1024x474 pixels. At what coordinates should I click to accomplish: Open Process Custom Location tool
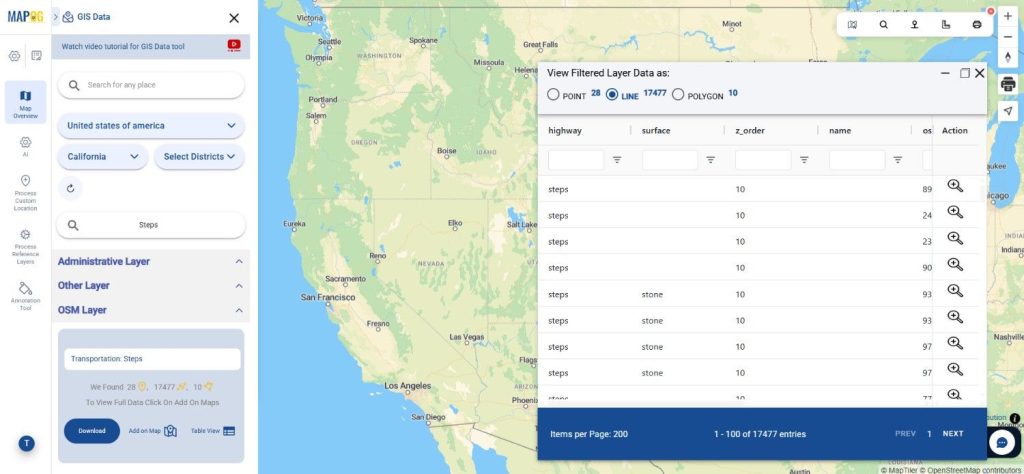(25, 193)
